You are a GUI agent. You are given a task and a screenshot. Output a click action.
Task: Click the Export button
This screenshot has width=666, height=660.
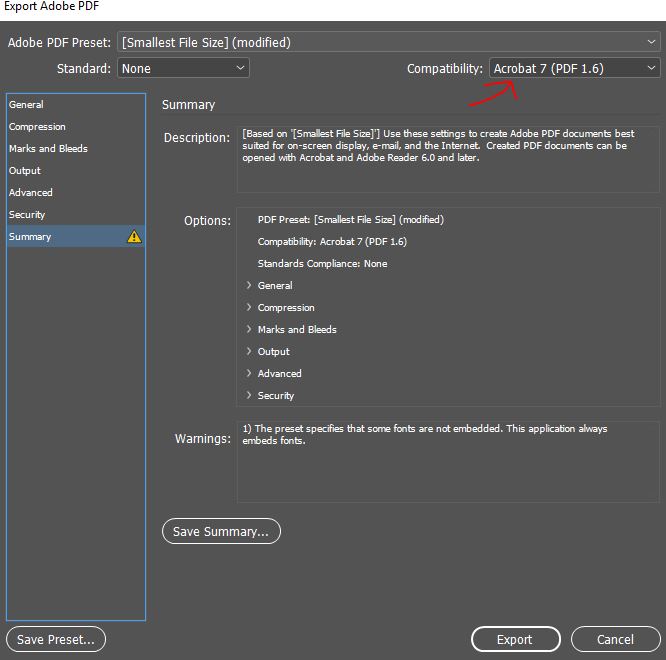click(x=516, y=639)
